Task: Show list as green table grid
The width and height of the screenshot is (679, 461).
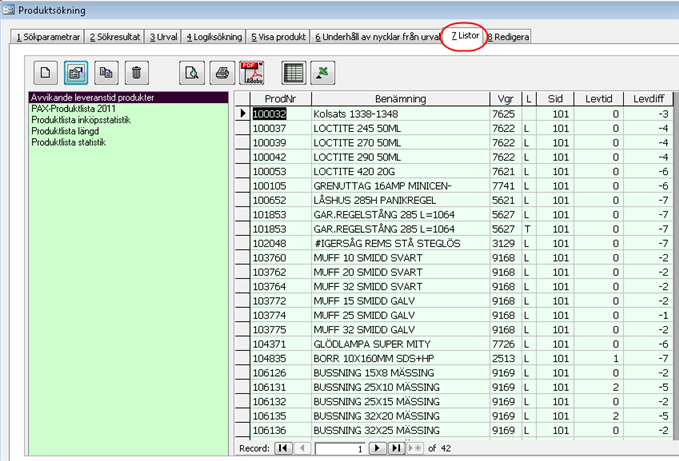Action: (x=293, y=72)
